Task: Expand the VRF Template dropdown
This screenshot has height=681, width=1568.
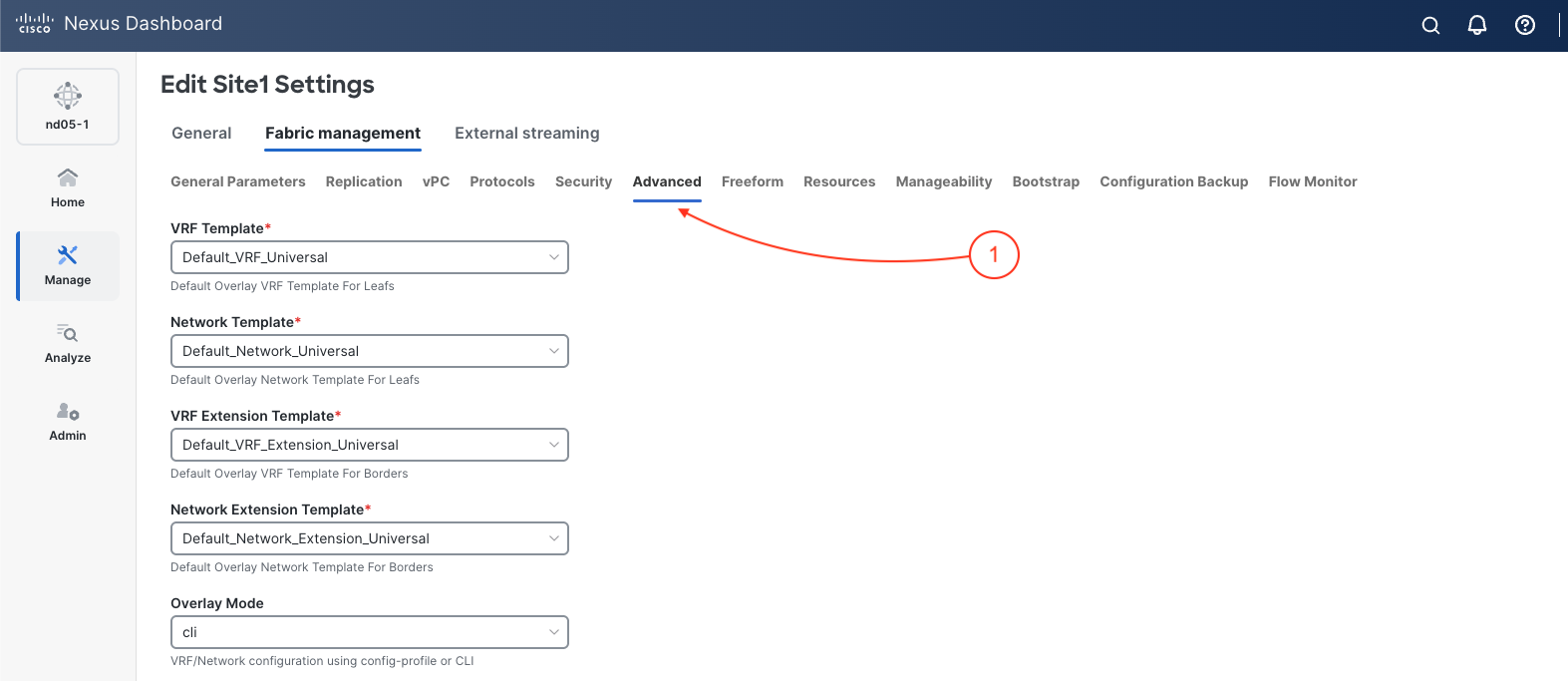Action: (x=369, y=257)
